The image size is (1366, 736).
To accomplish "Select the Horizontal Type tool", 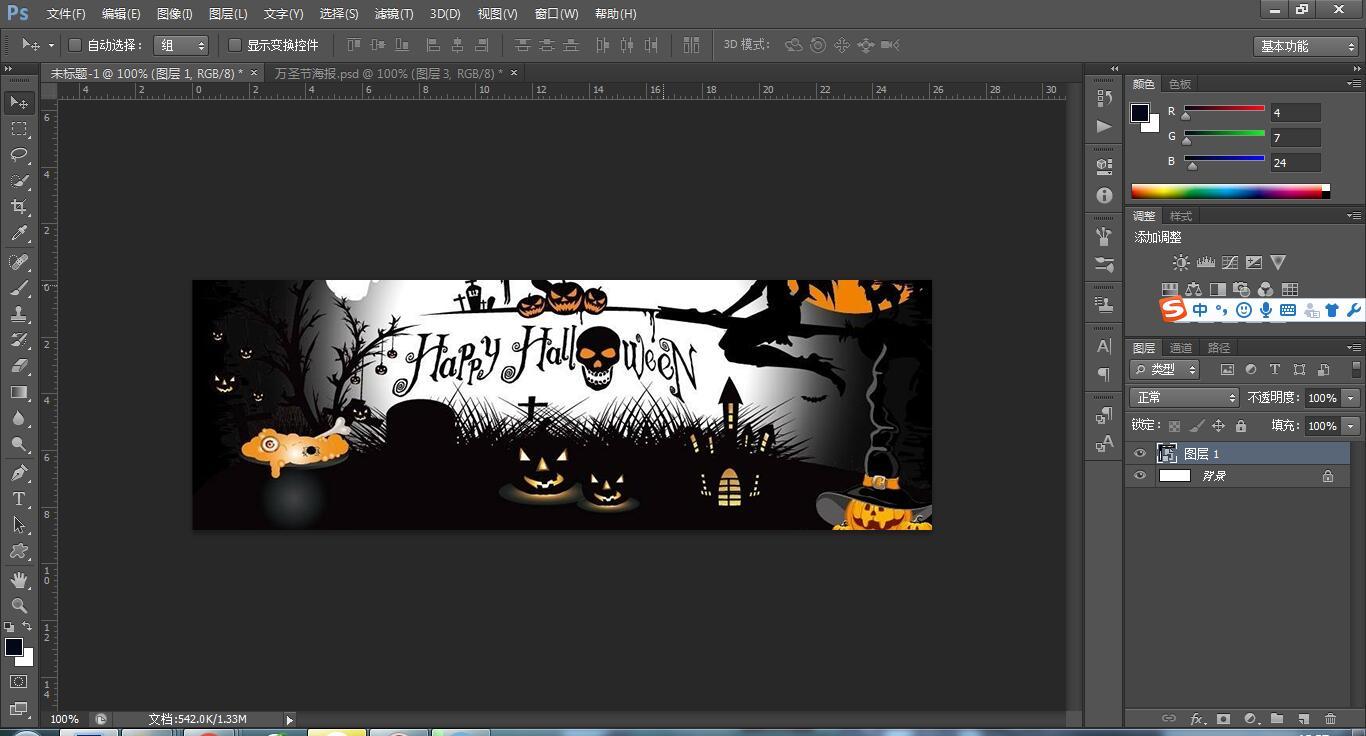I will tap(19, 499).
